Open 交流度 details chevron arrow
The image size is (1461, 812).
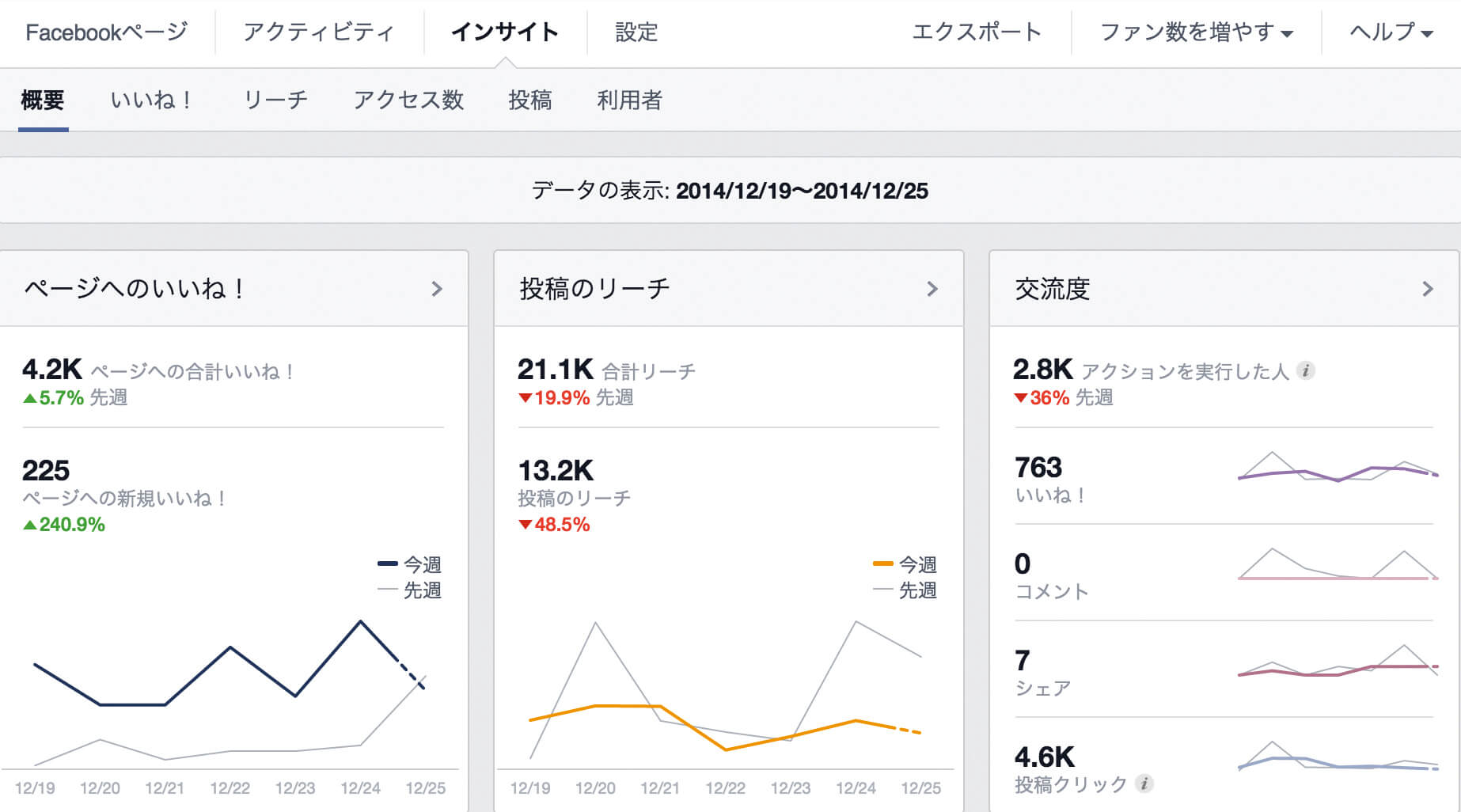[1427, 289]
